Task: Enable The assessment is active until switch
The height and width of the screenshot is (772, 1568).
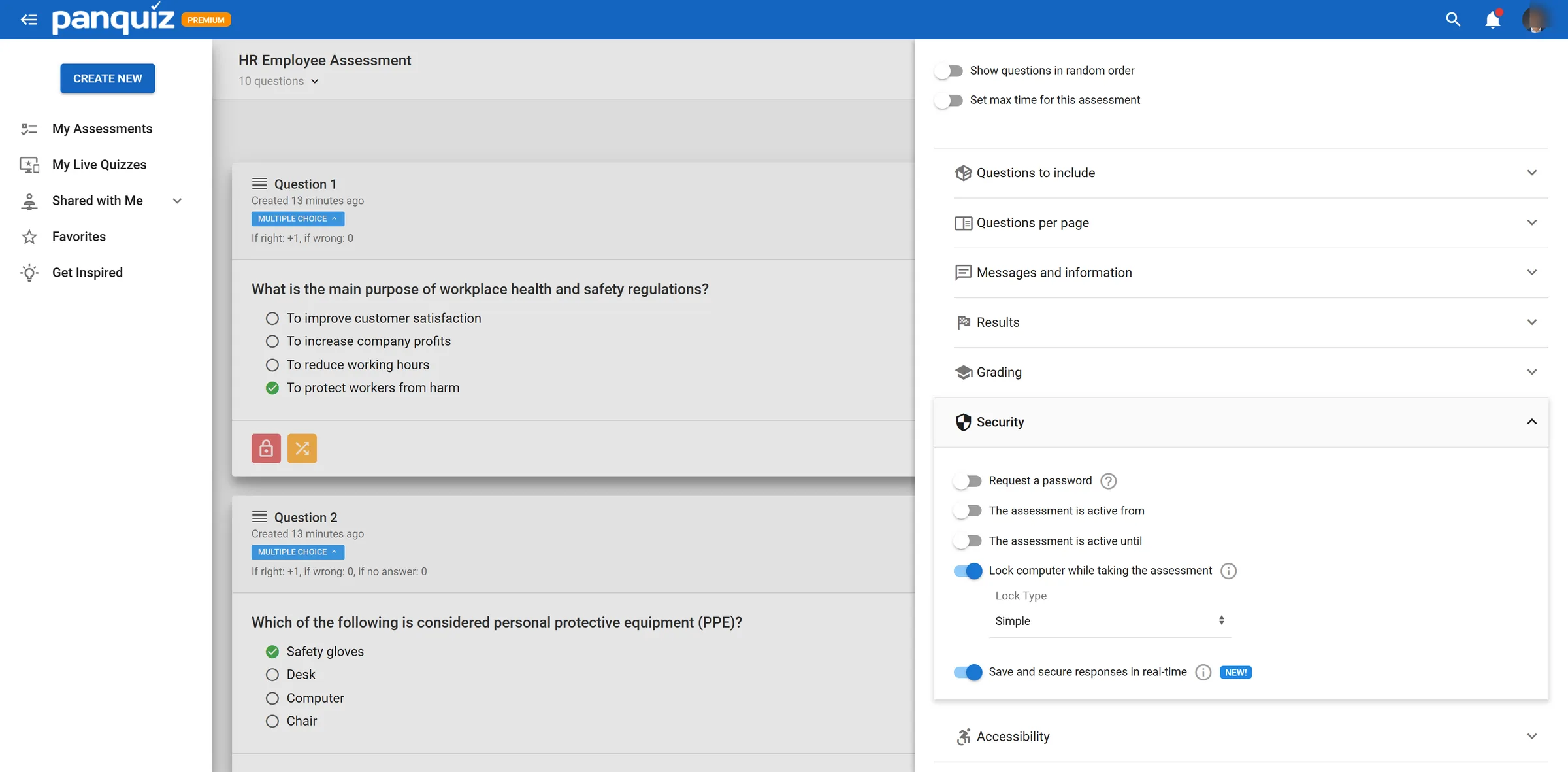Action: point(968,541)
